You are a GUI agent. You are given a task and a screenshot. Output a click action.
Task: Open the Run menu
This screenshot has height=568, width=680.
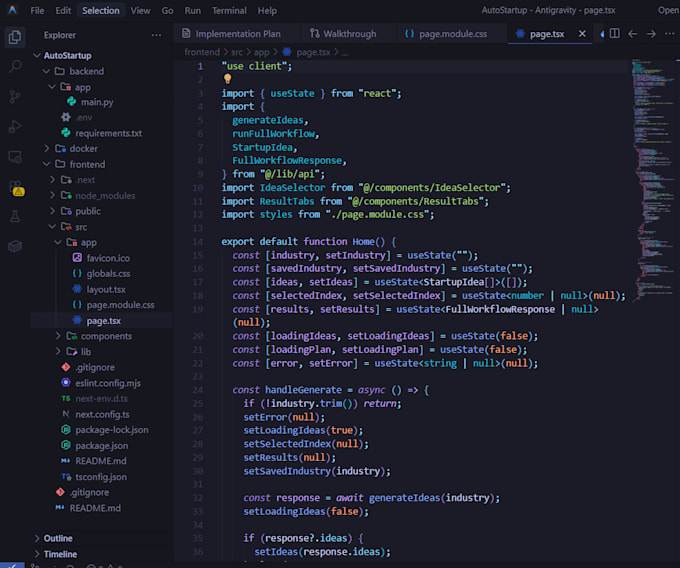193,10
